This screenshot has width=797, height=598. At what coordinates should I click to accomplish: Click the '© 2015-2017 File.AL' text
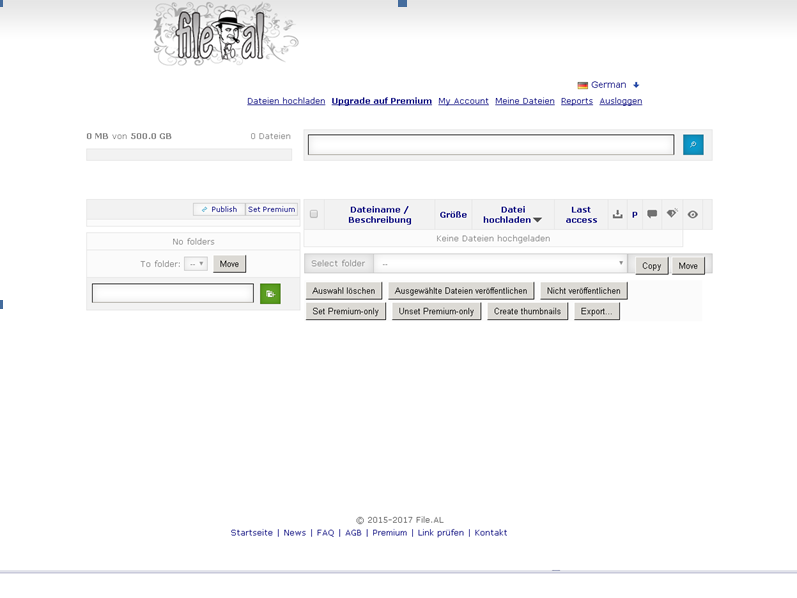tap(400, 520)
